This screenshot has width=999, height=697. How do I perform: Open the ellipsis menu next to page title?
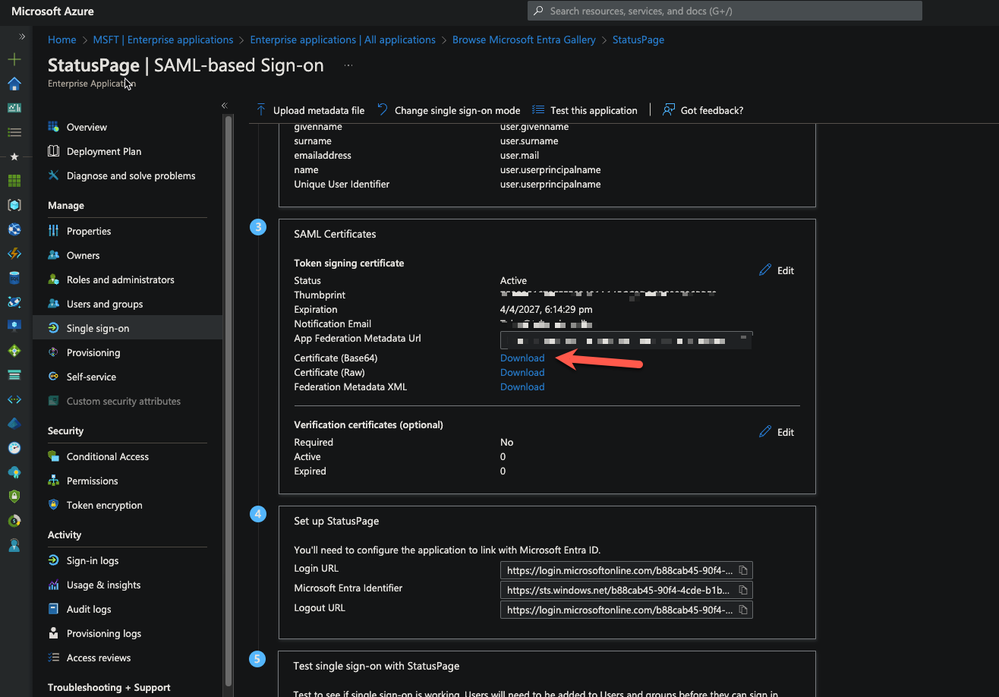pyautogui.click(x=349, y=65)
